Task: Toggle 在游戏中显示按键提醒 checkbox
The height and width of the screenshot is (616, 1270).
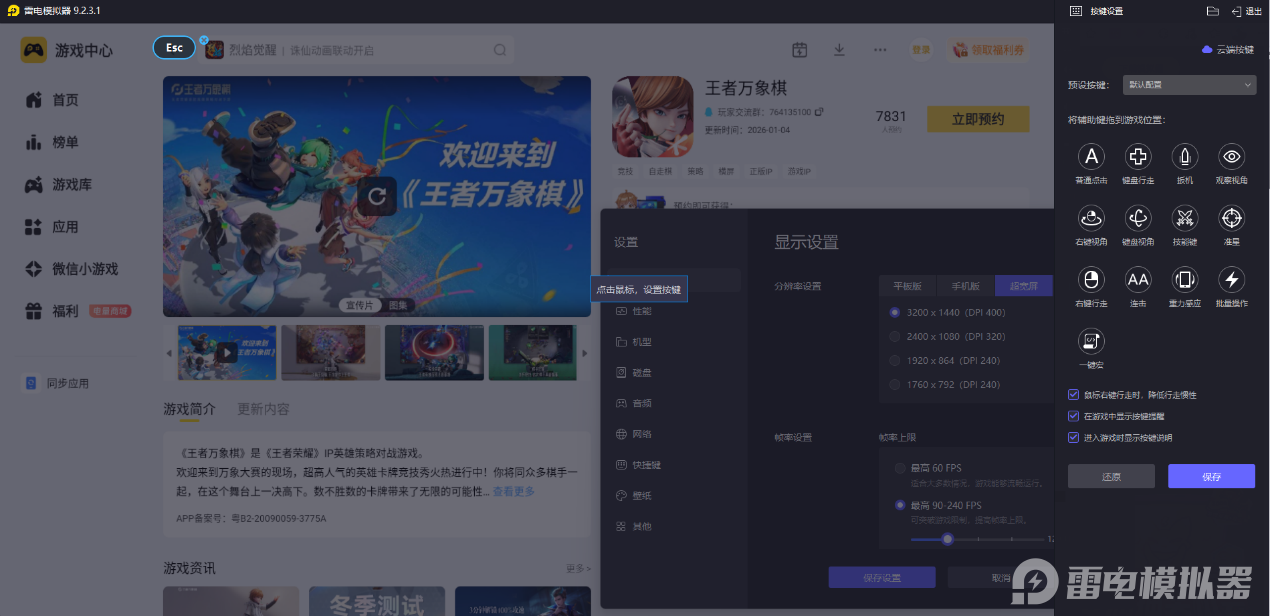Action: pos(1074,416)
